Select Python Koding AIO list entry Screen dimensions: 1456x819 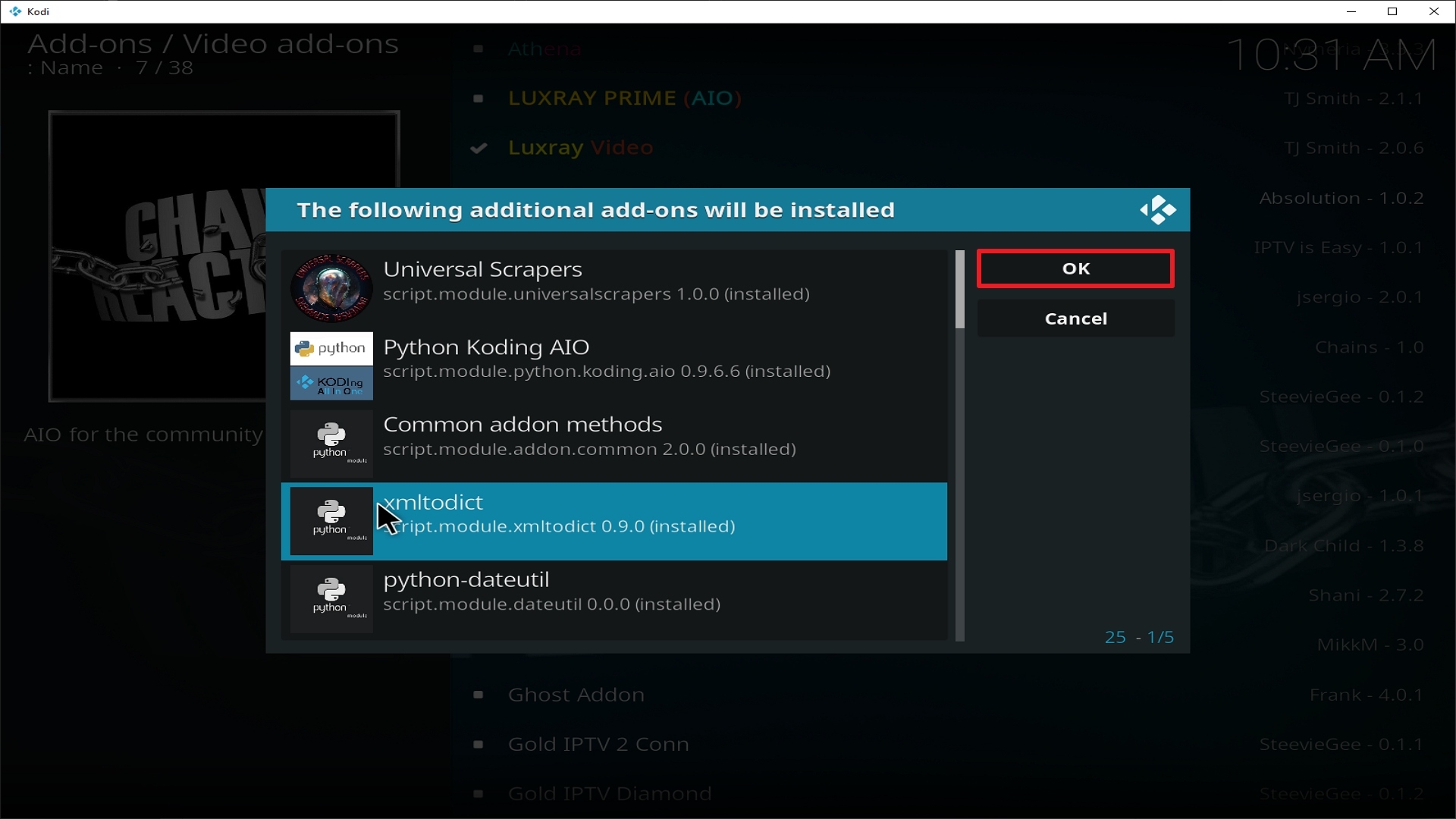point(614,366)
